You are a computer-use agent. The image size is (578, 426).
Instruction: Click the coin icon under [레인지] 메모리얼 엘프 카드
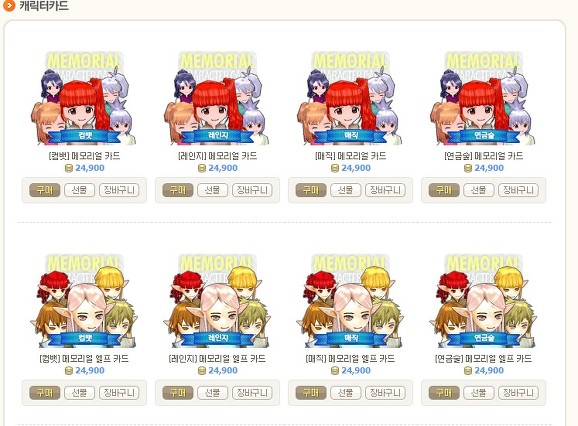pyautogui.click(x=202, y=371)
